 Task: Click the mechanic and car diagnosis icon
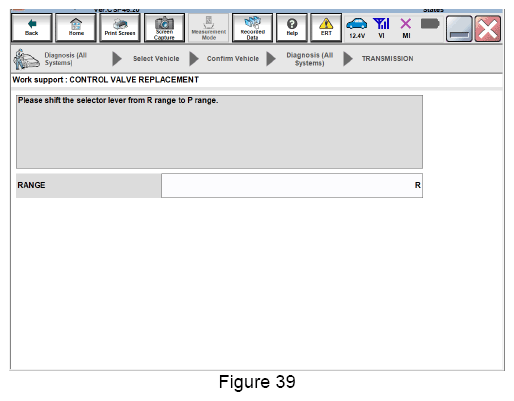point(26,59)
